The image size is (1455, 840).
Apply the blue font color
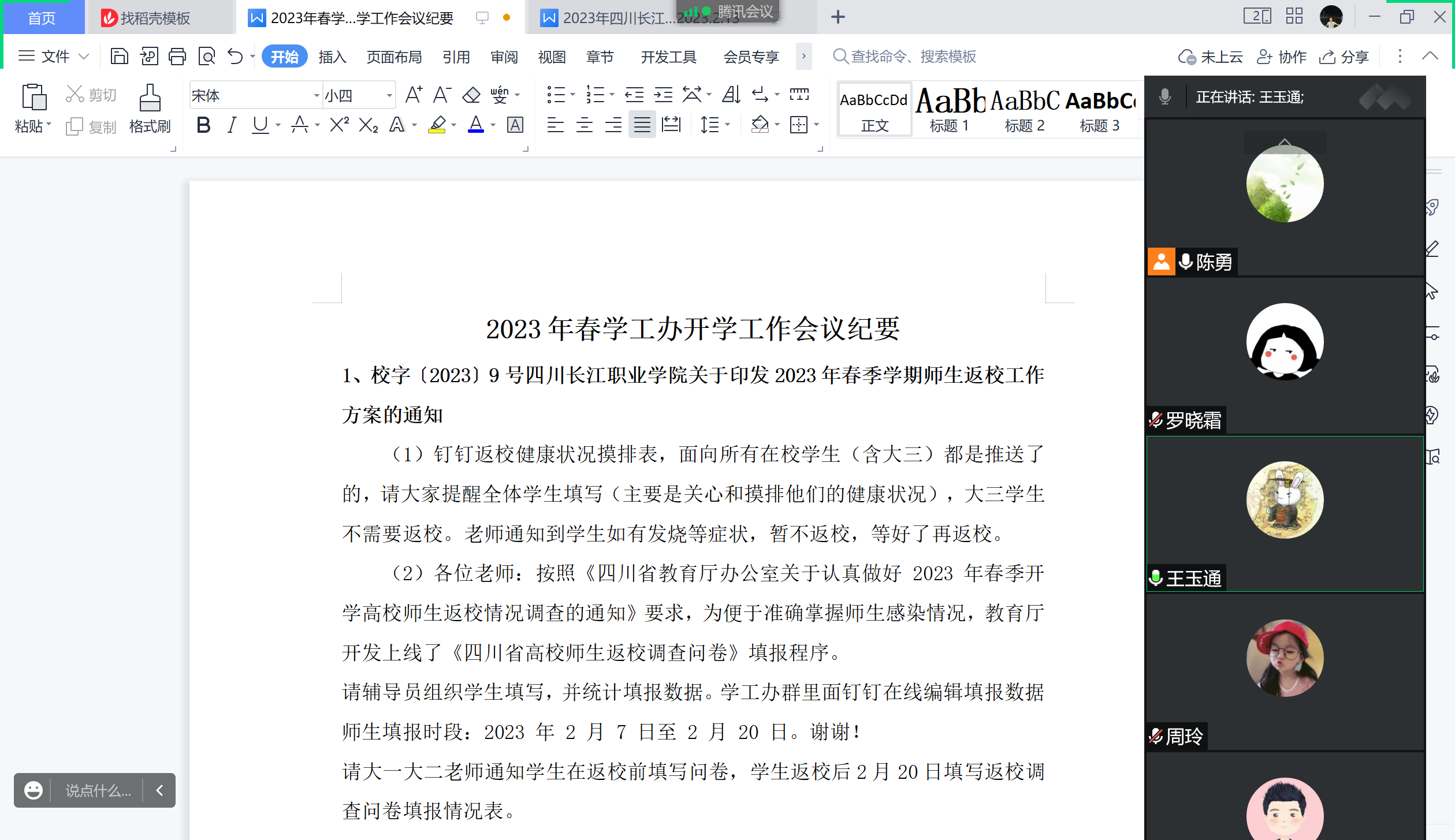tap(476, 125)
